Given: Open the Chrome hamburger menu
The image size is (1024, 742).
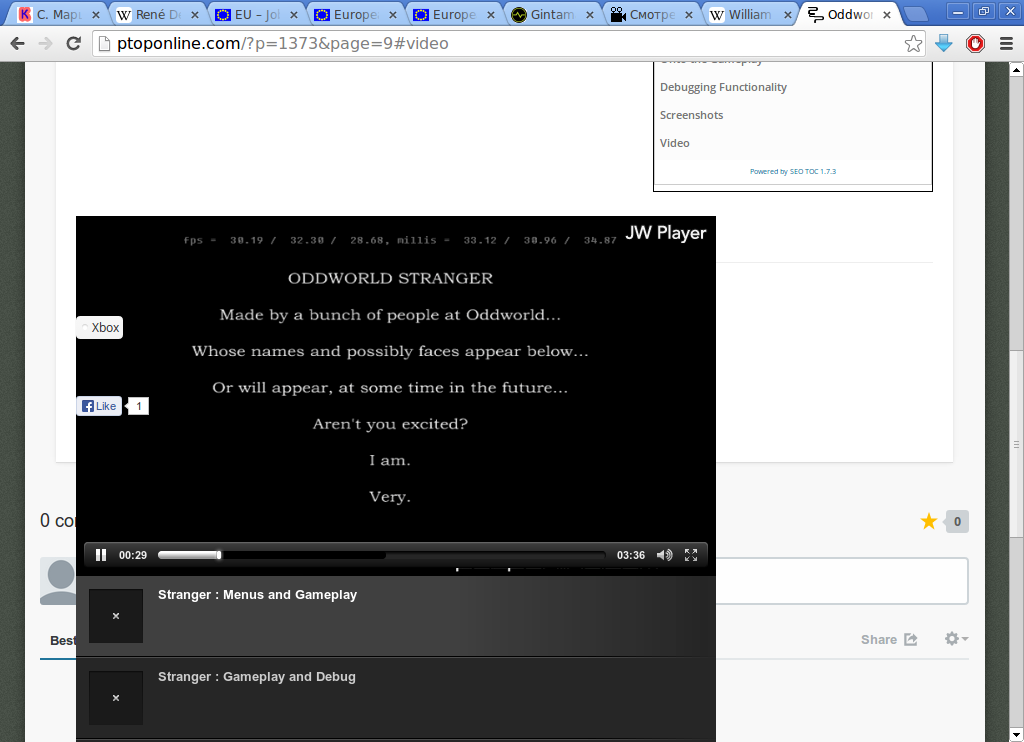Looking at the screenshot, I should [1006, 44].
